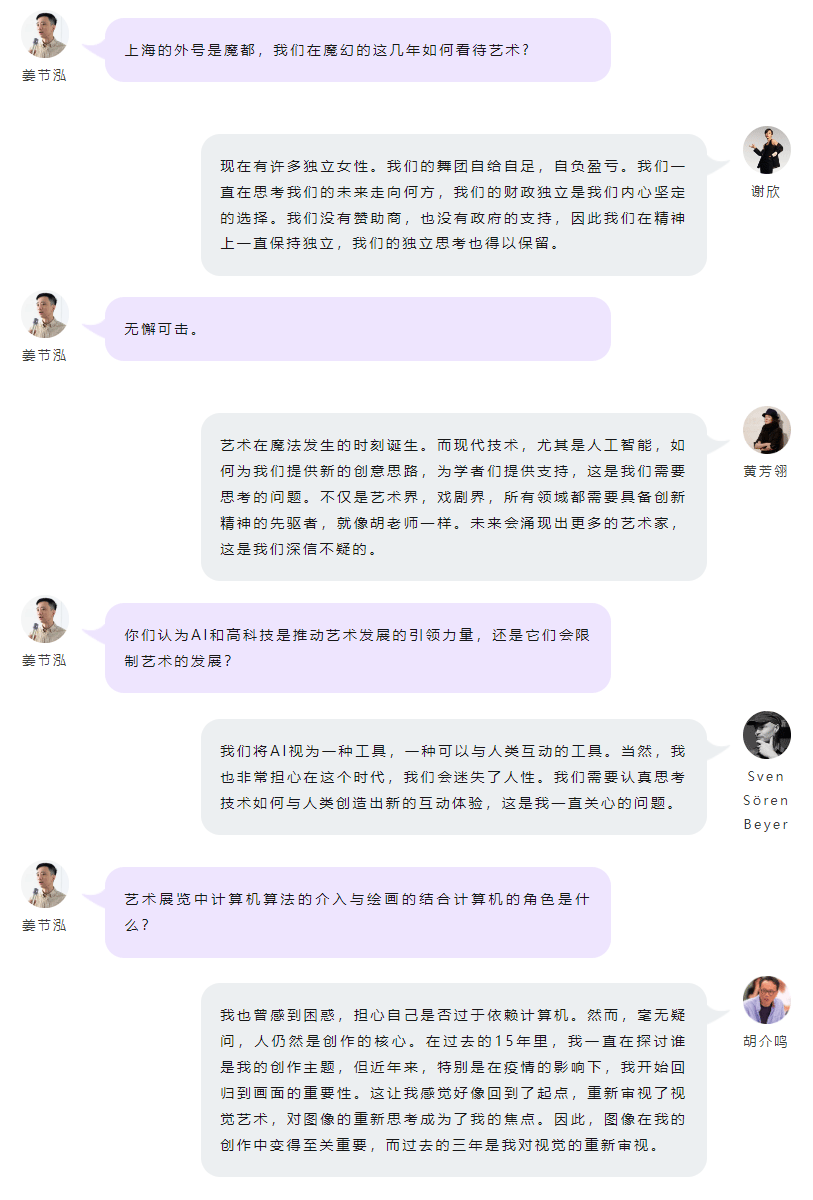
Task: Select the purple bubble about 上海的外号是魔都
Action: tap(358, 49)
